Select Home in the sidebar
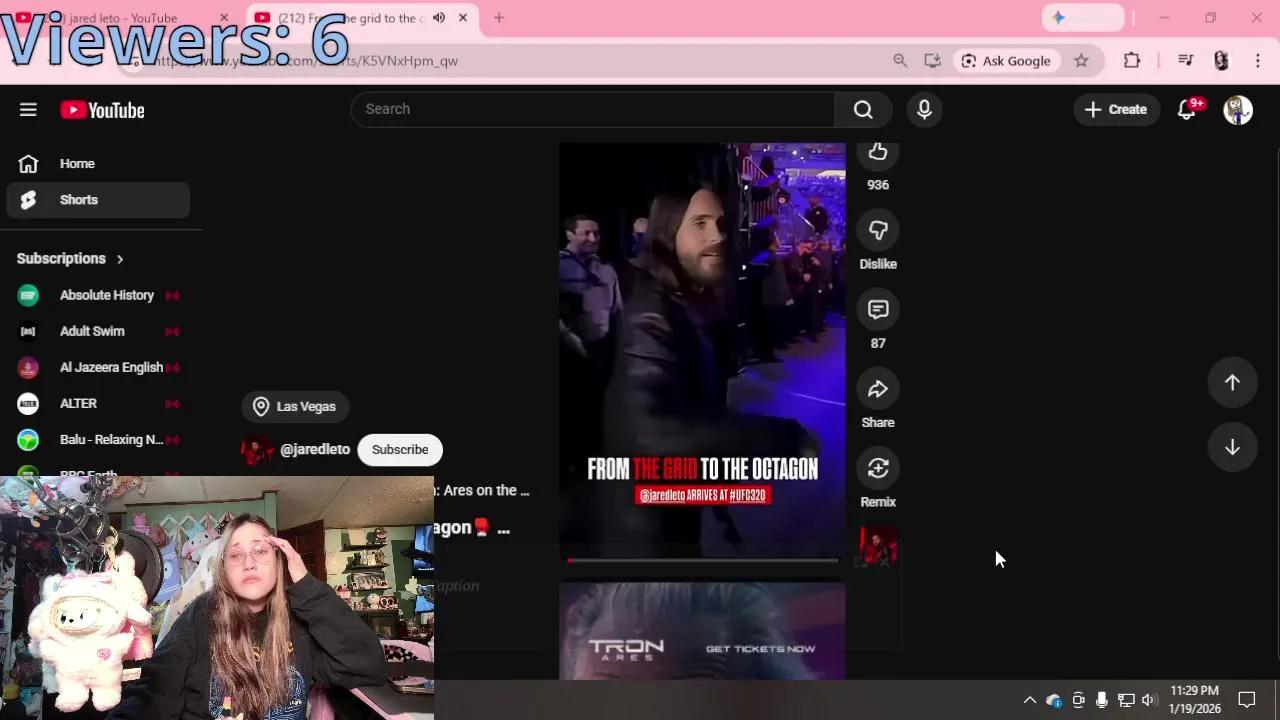Image resolution: width=1280 pixels, height=720 pixels. [x=98, y=164]
